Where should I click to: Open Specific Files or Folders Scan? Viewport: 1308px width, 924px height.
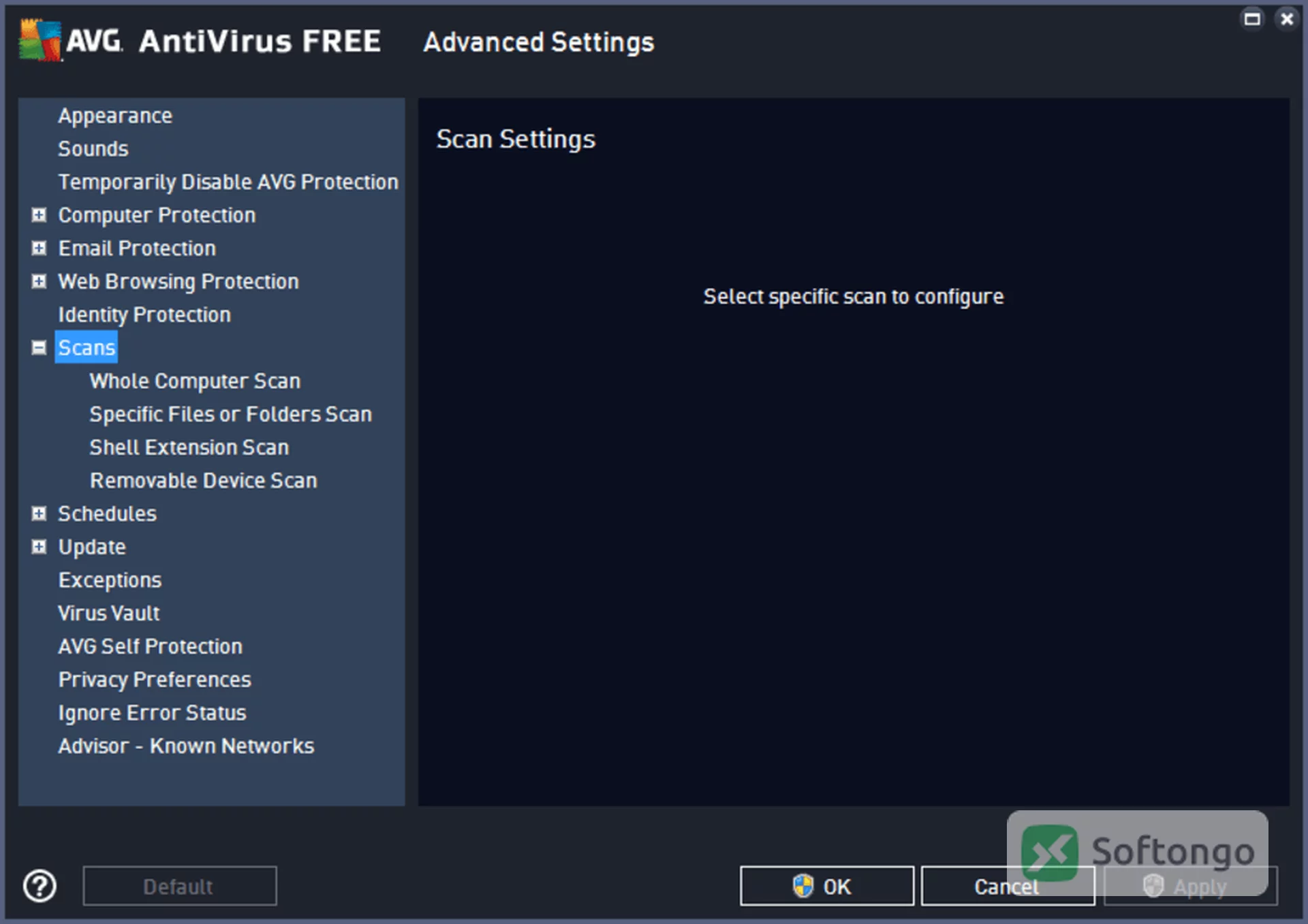(231, 414)
